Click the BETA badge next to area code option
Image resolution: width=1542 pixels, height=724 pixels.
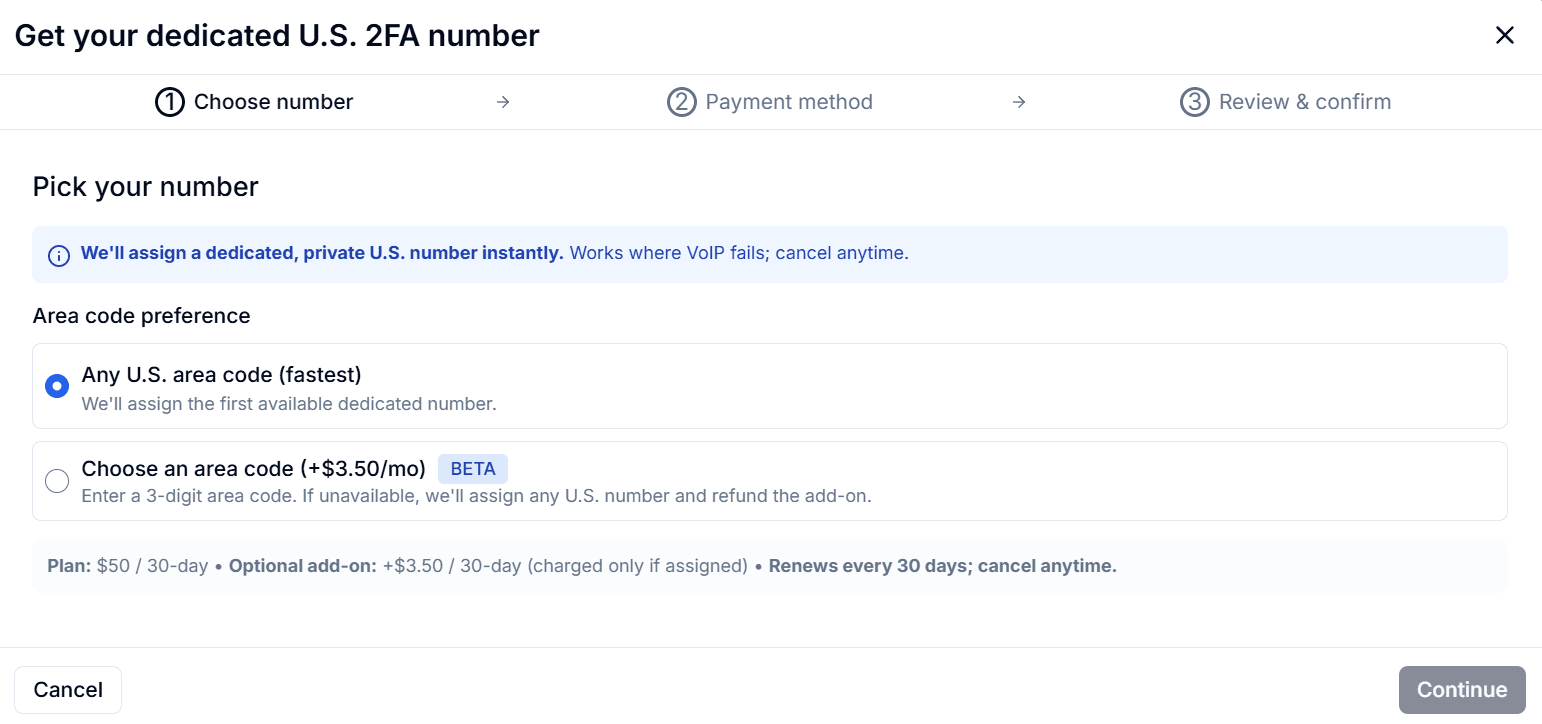[x=473, y=468]
